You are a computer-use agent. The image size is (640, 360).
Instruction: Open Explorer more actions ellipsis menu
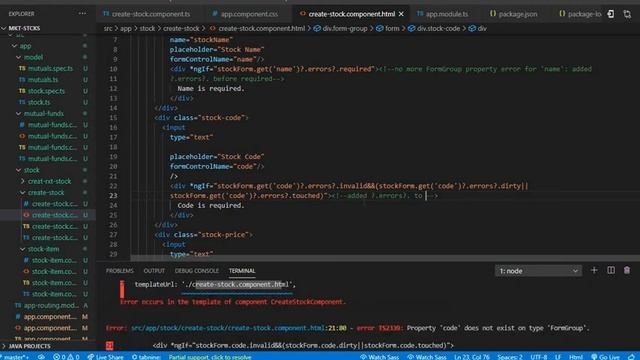coord(82,13)
